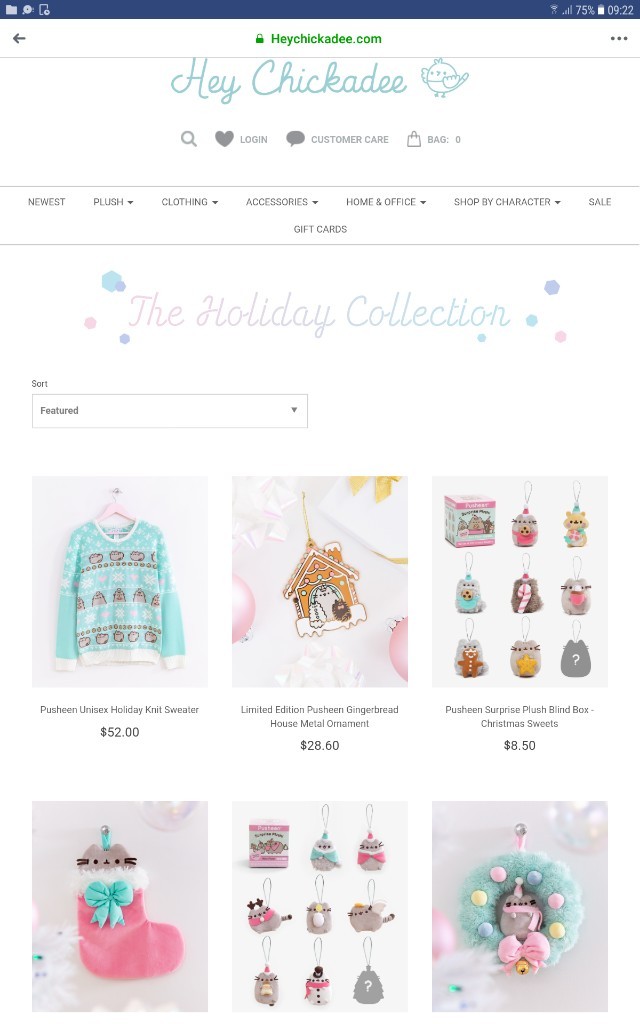Click the back arrow icon
The width and height of the screenshot is (640, 1024).
20,39
